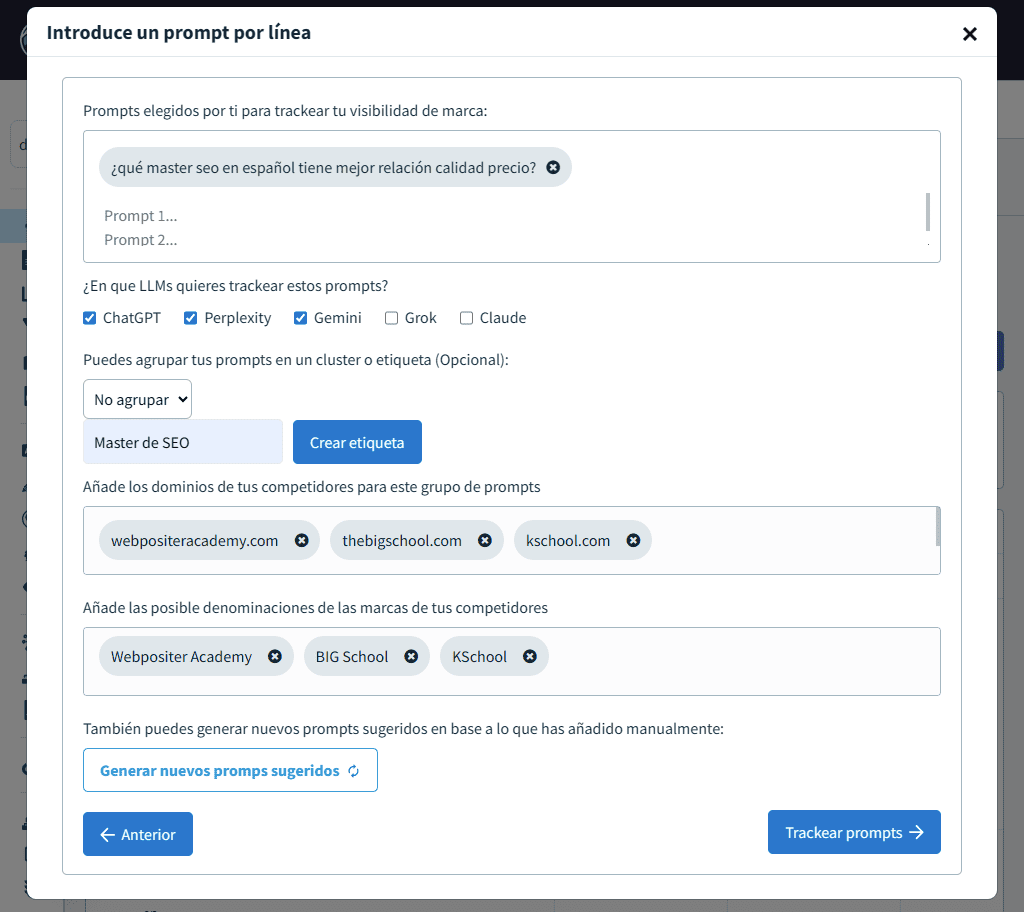Remove webpositeracademy.com from competitor domains
This screenshot has width=1024, height=912.
click(x=301, y=540)
